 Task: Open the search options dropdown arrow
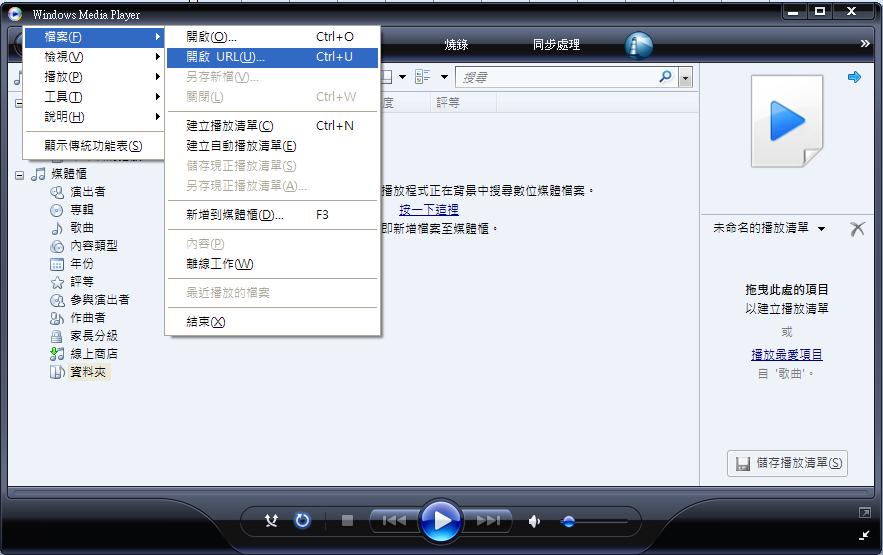pyautogui.click(x=685, y=77)
